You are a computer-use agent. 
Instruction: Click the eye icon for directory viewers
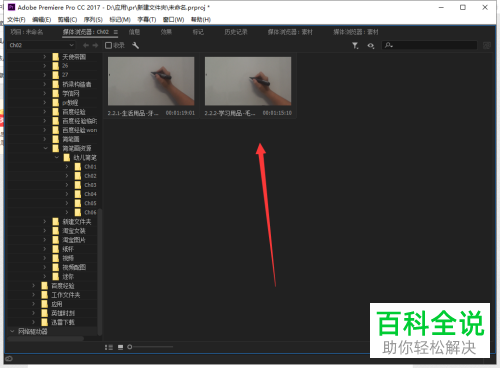click(371, 46)
